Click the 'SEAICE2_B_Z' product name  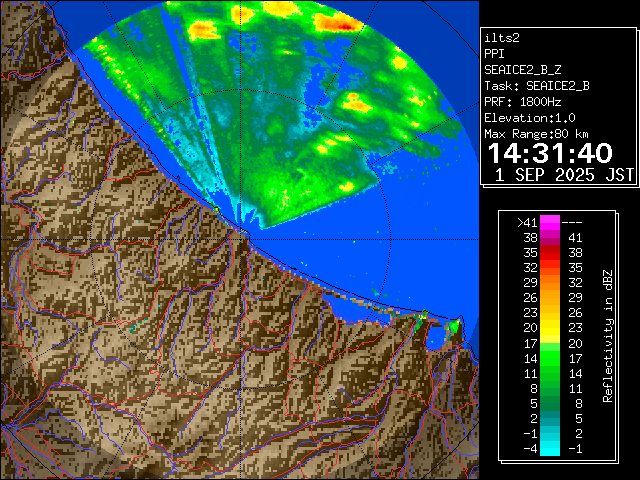point(521,68)
